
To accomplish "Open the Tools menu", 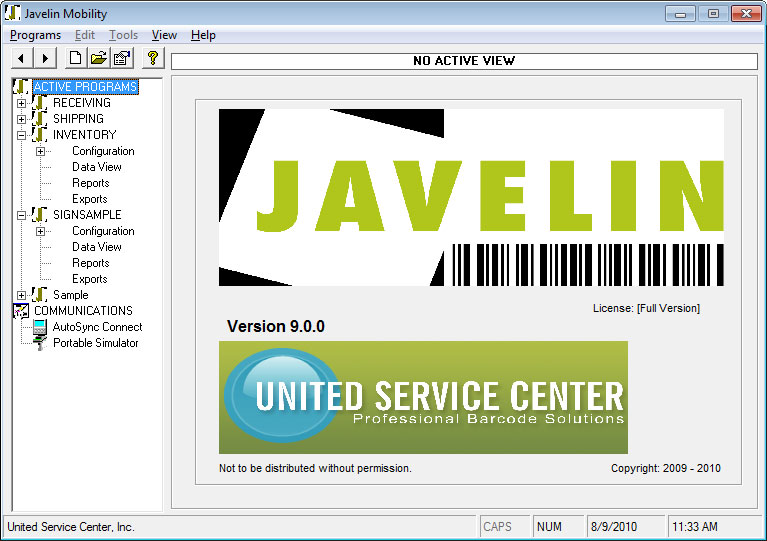I will pyautogui.click(x=123, y=35).
